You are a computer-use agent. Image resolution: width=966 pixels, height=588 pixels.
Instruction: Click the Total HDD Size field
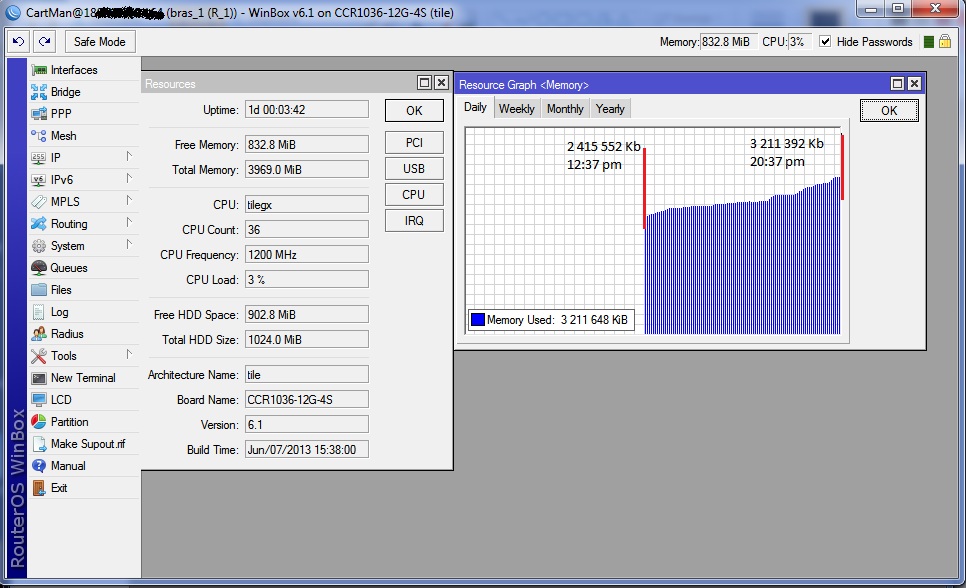pos(307,340)
